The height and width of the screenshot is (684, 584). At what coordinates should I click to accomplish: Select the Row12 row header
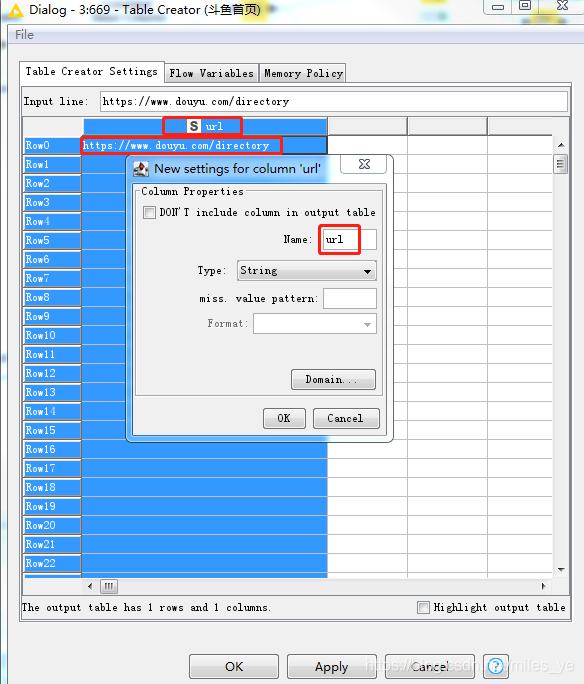52,373
